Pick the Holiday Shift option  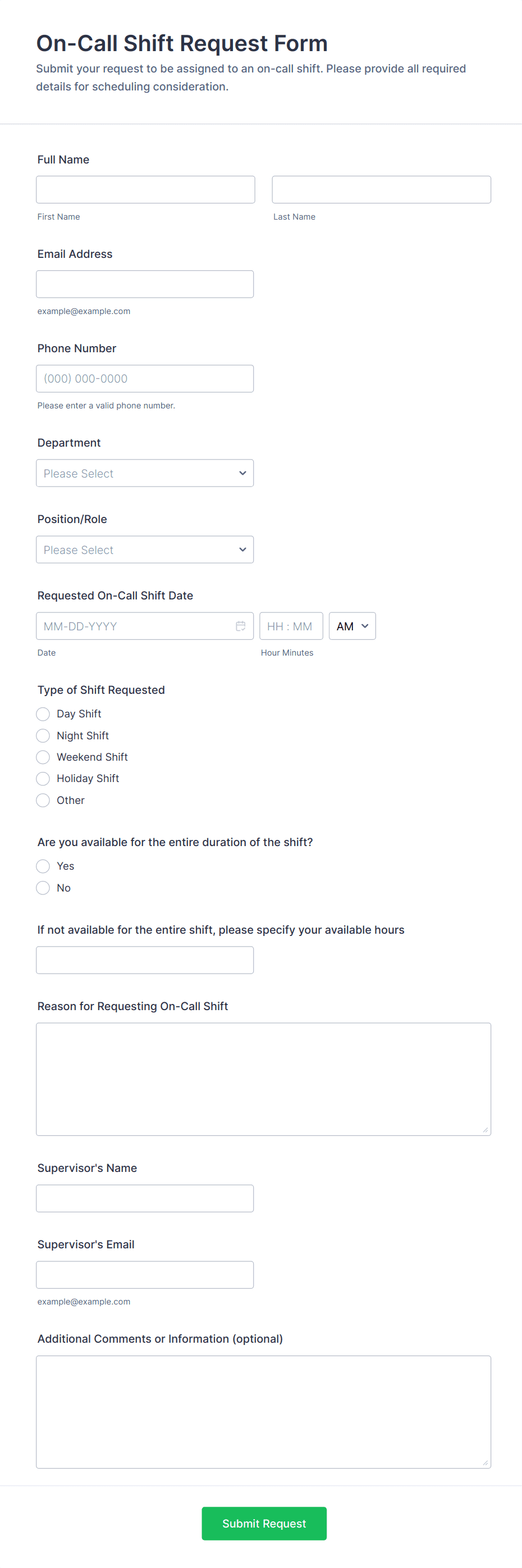[x=43, y=778]
